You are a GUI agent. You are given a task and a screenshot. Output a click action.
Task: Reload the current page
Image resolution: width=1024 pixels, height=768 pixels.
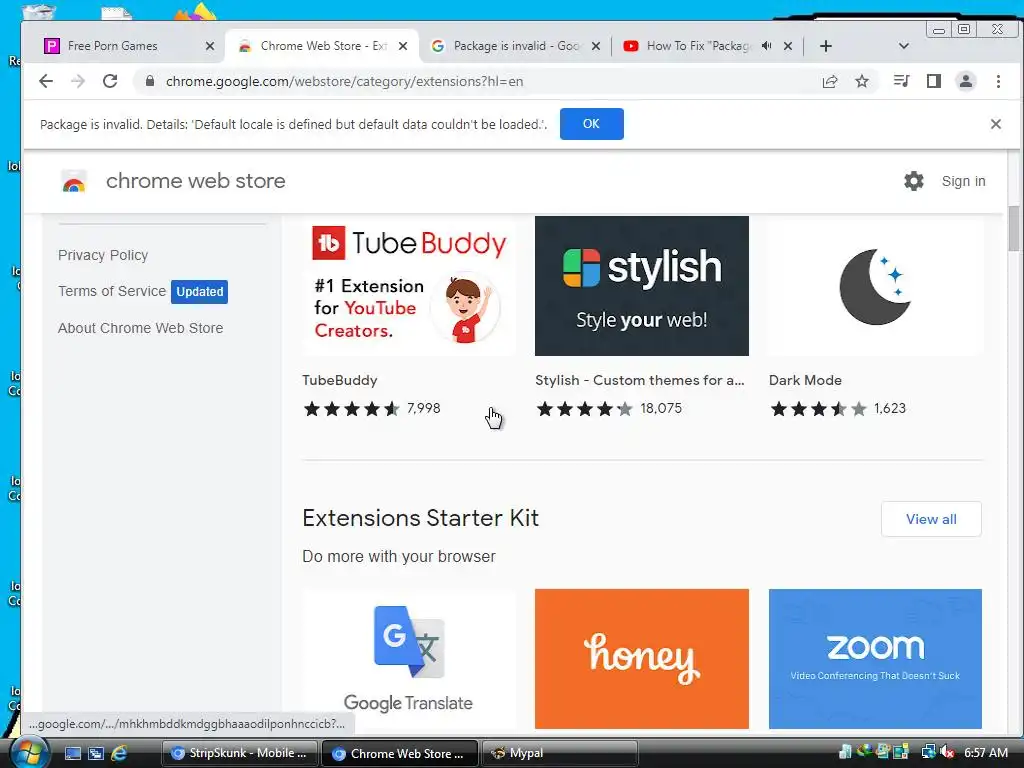110,81
